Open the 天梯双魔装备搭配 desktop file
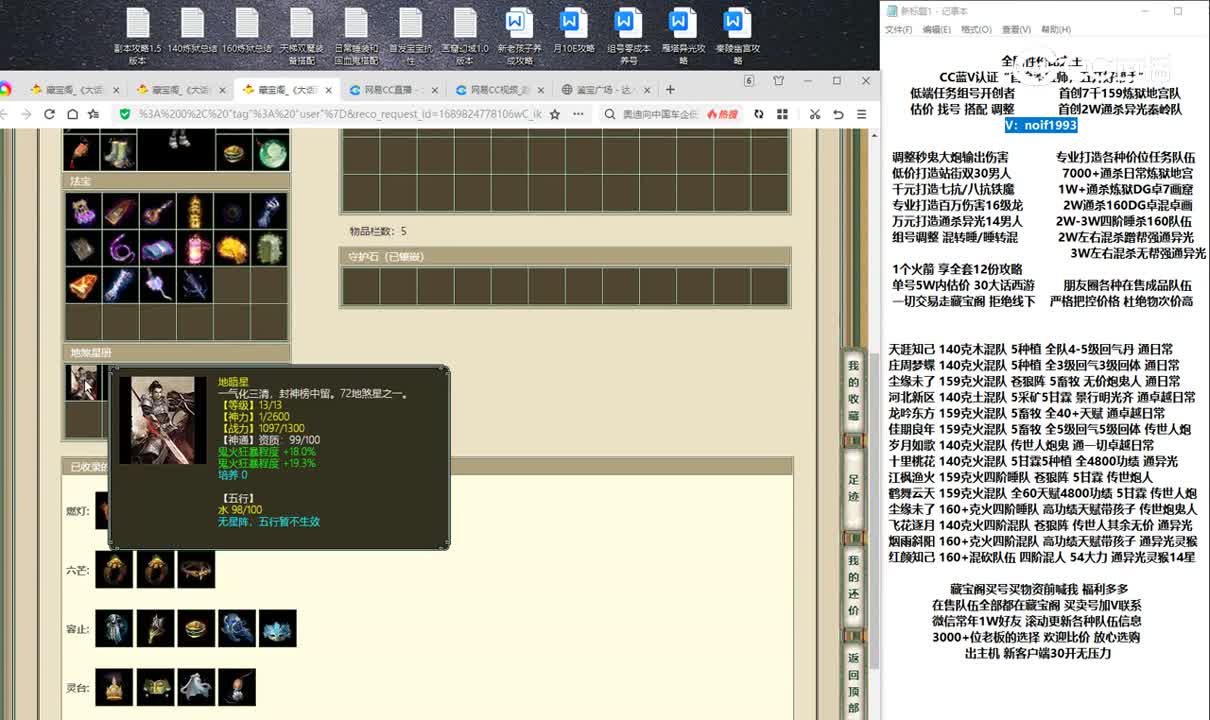 coord(301,36)
